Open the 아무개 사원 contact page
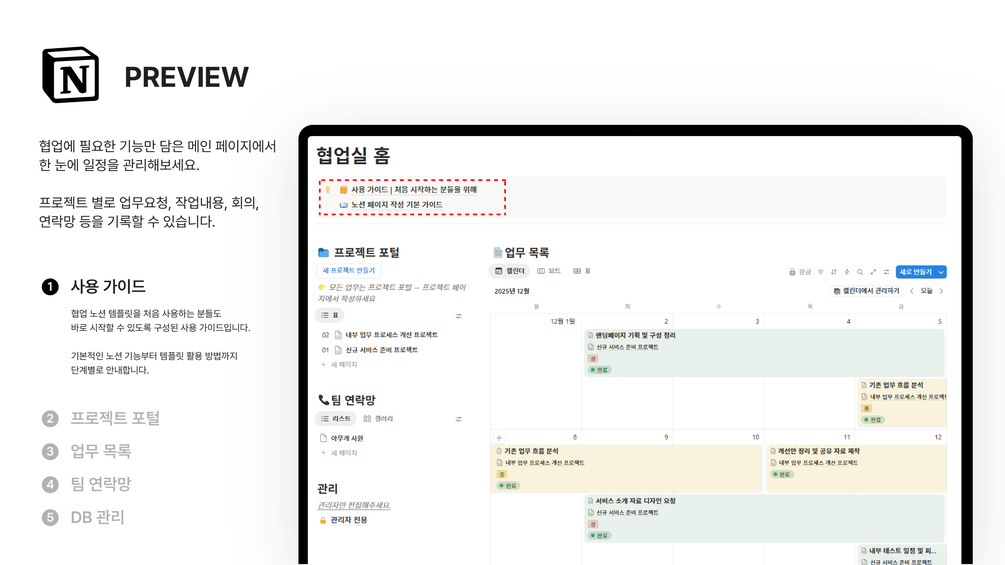The image size is (1005, 565). pyautogui.click(x=347, y=438)
